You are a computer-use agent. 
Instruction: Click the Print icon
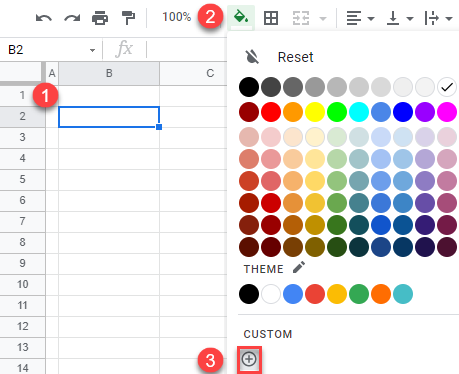(100, 18)
